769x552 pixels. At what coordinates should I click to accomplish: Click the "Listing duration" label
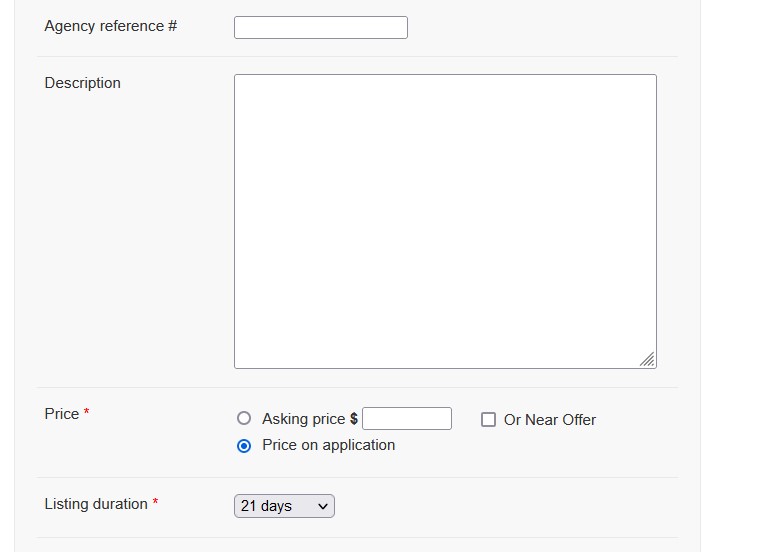[x=95, y=504]
